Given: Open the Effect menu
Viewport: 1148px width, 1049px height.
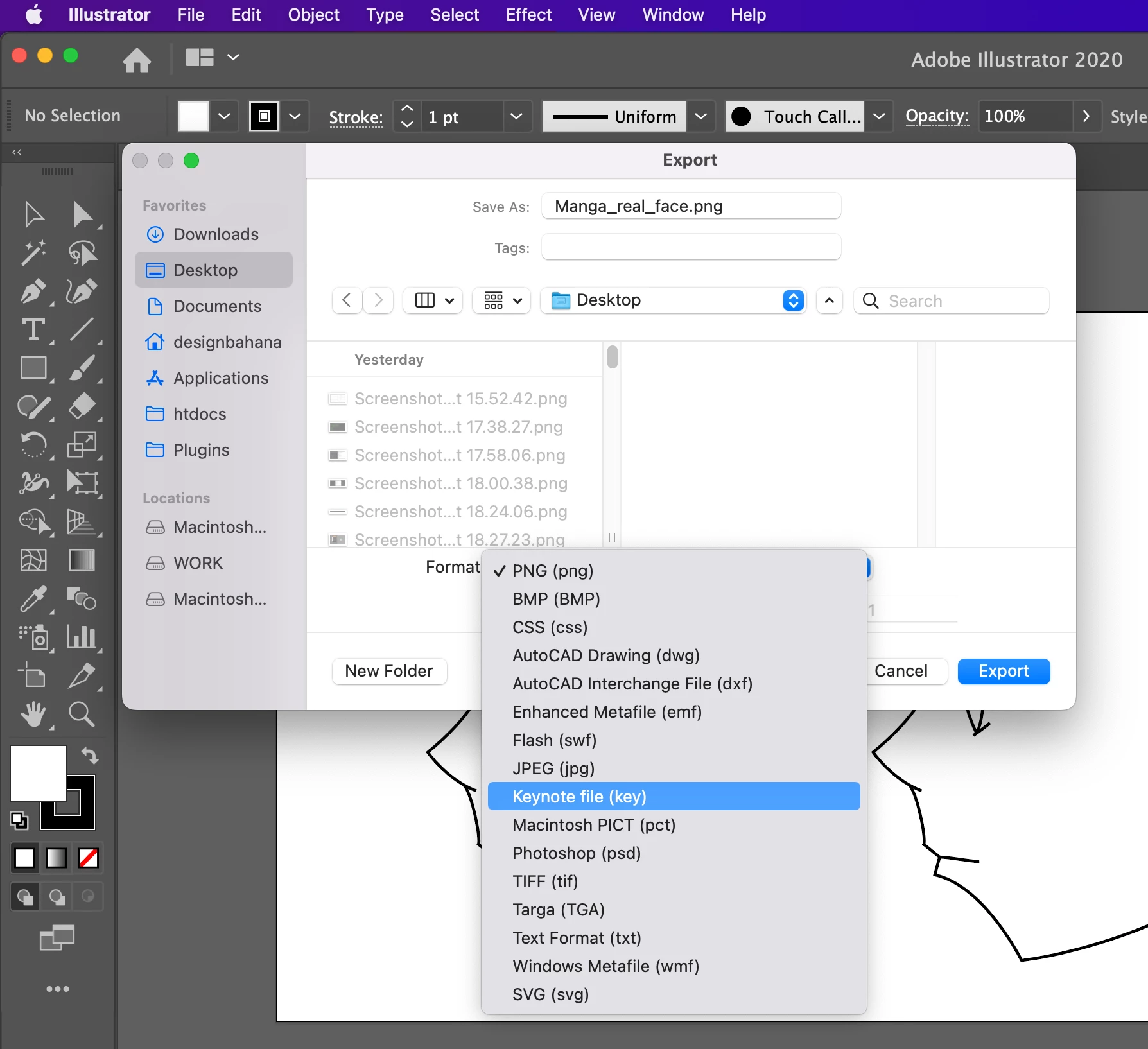Looking at the screenshot, I should [528, 14].
